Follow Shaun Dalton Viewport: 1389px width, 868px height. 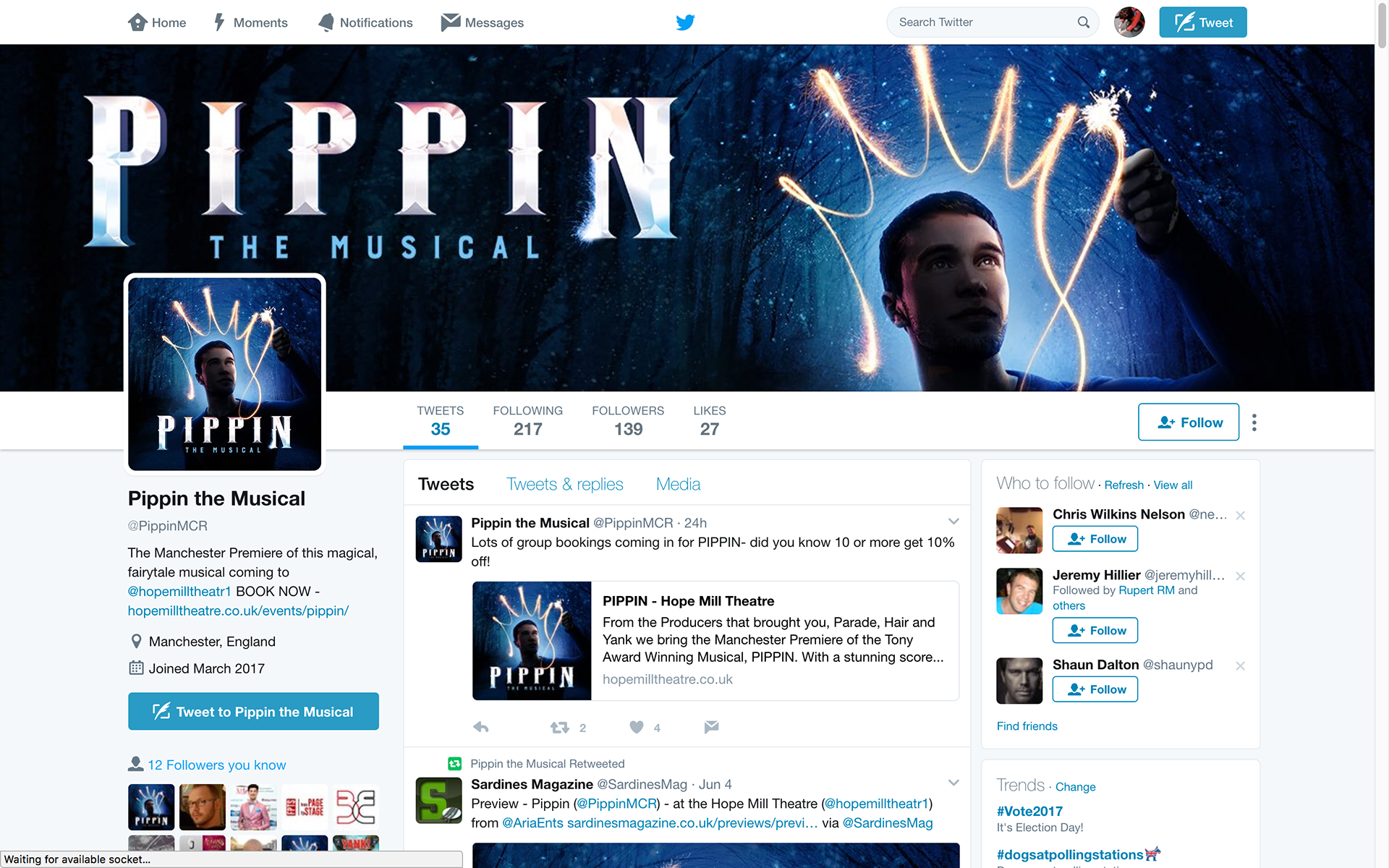click(x=1095, y=689)
